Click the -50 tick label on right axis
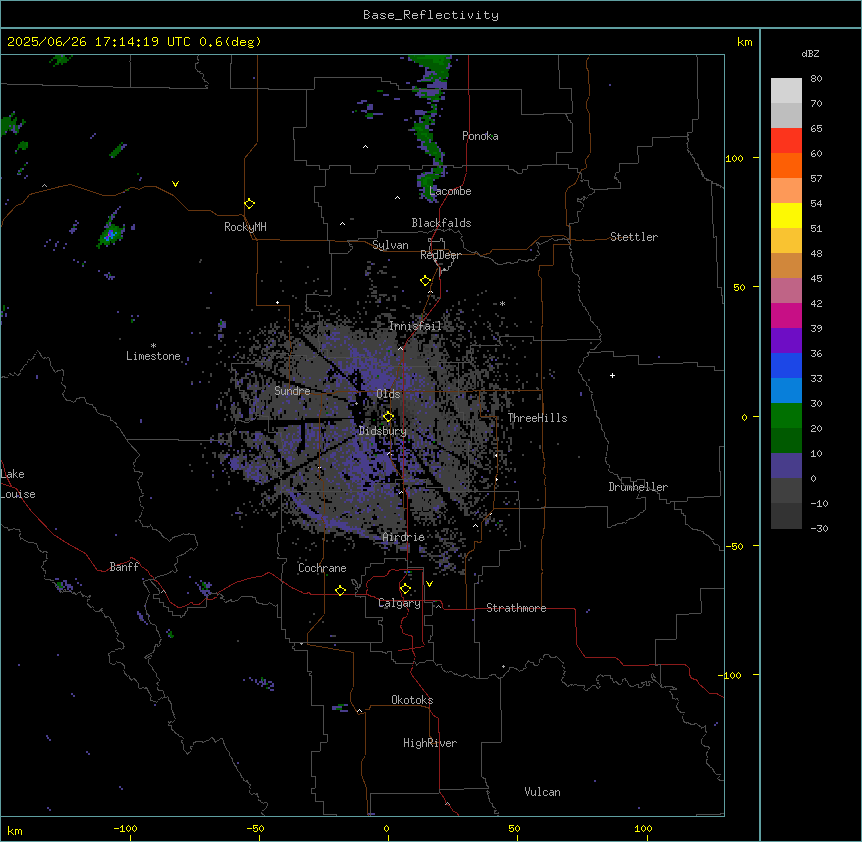Viewport: 862px width, 842px height. point(734,546)
